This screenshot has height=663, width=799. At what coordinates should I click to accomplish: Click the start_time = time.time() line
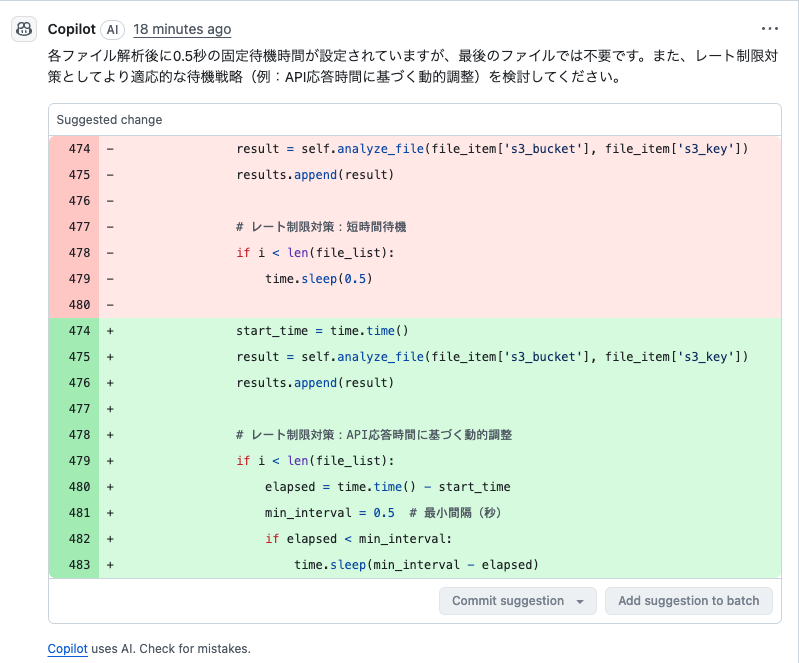click(322, 331)
